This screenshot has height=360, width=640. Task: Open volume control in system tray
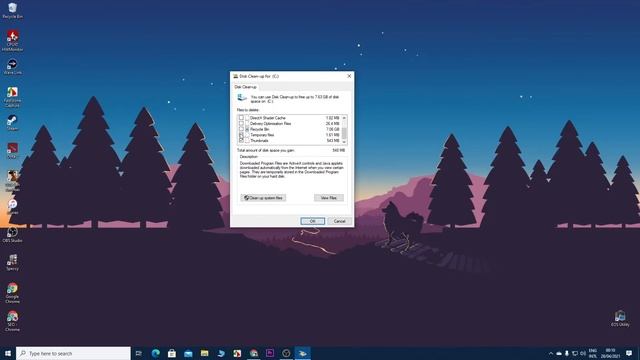pyautogui.click(x=582, y=353)
